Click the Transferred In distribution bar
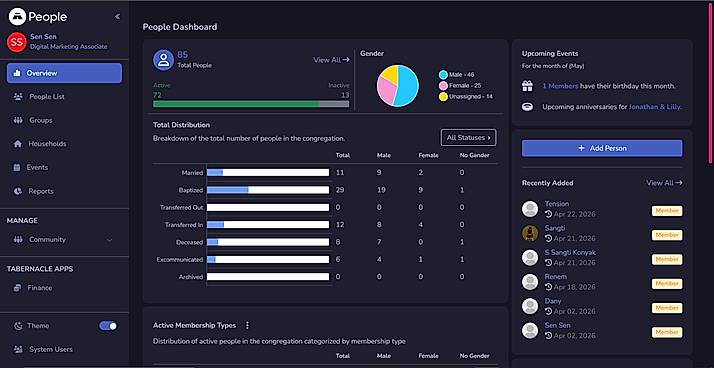714x368 pixels. 268,225
